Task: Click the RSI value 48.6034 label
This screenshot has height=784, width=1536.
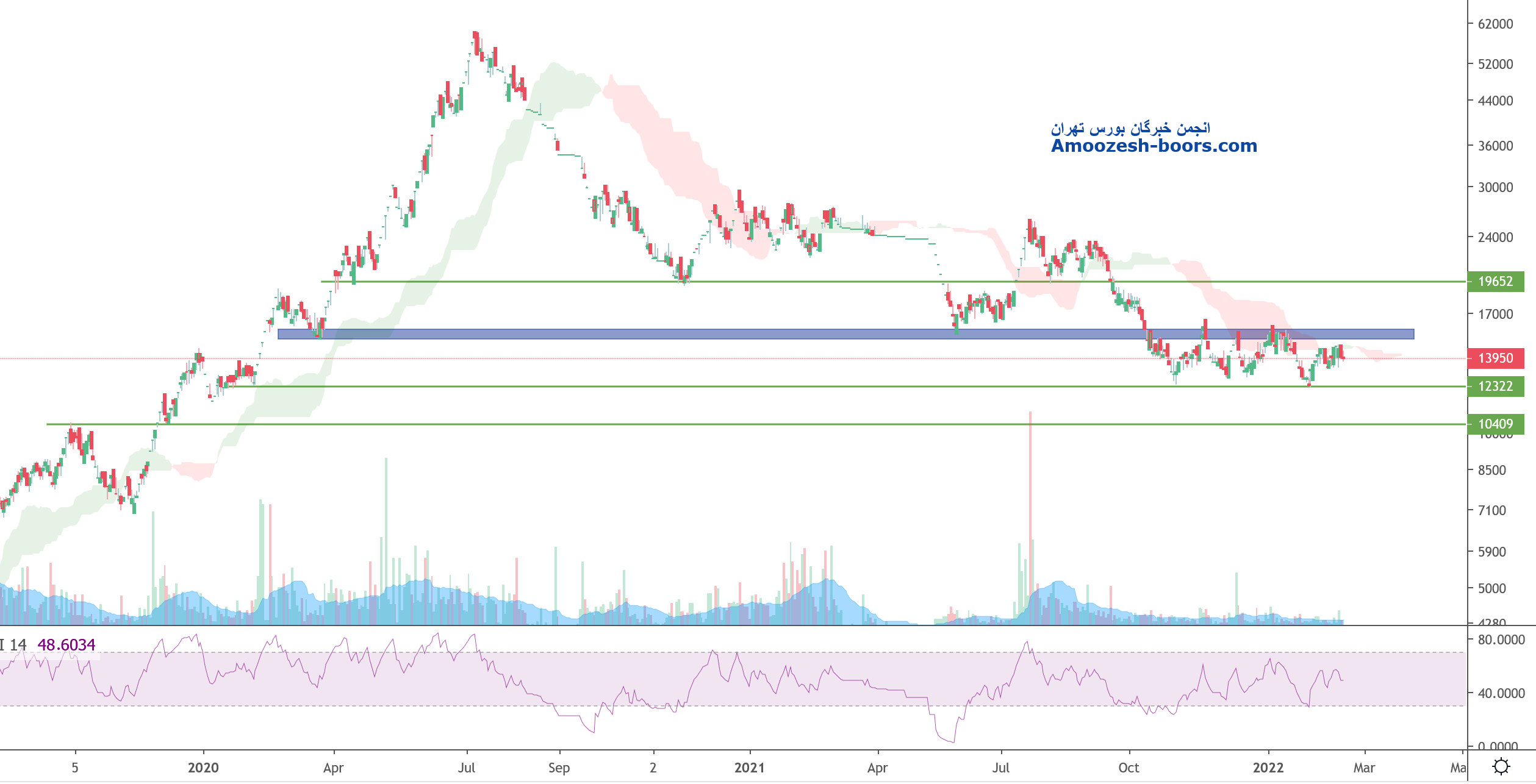Action: click(66, 645)
